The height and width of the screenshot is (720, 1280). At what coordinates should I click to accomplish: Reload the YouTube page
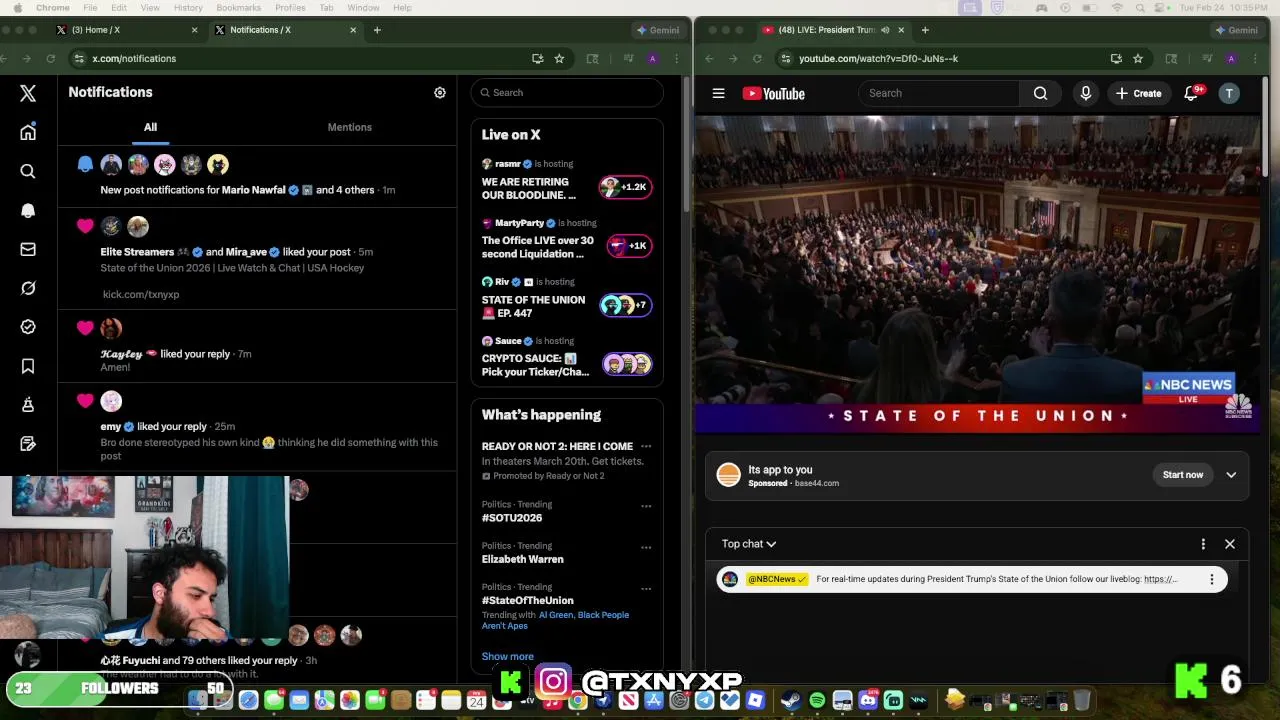pos(757,58)
